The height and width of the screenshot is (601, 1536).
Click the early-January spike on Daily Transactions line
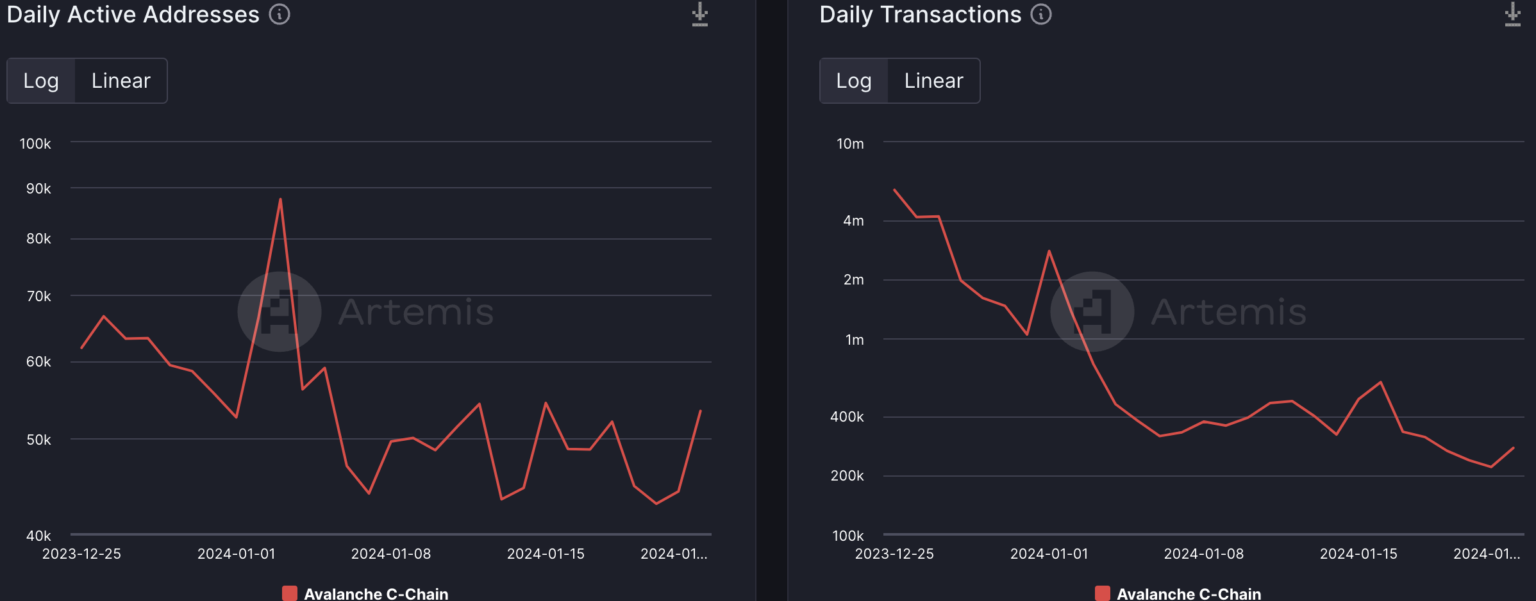click(1048, 251)
